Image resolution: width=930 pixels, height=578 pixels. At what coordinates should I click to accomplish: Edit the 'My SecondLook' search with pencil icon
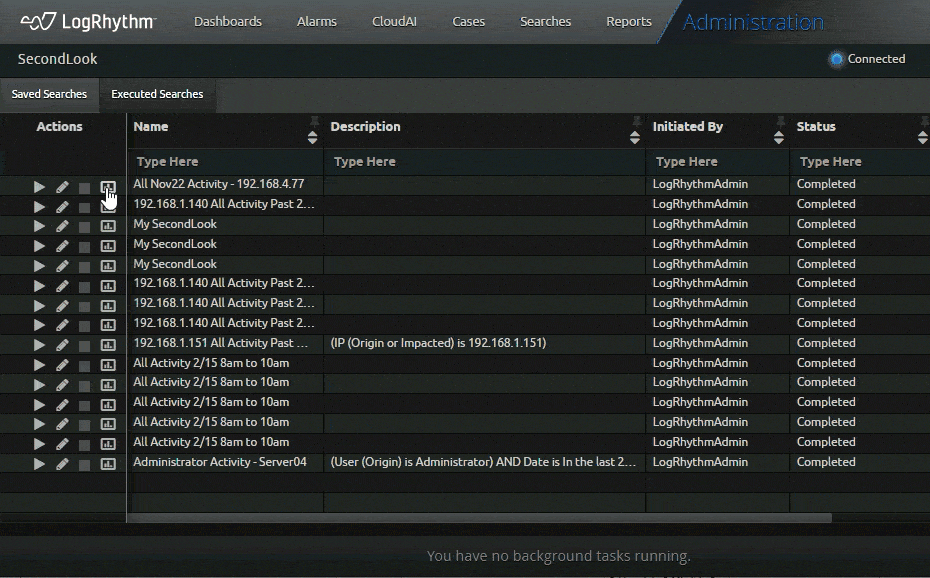coord(61,224)
